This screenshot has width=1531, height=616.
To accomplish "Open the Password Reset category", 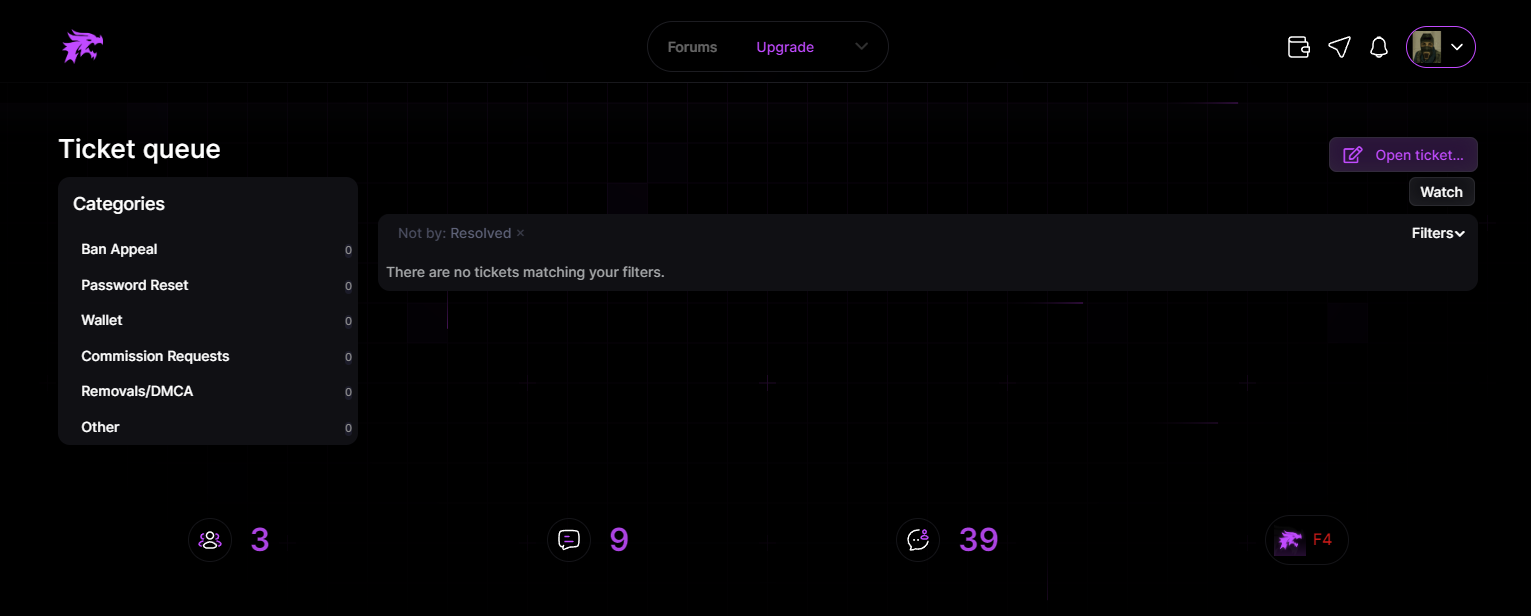I will (x=135, y=285).
